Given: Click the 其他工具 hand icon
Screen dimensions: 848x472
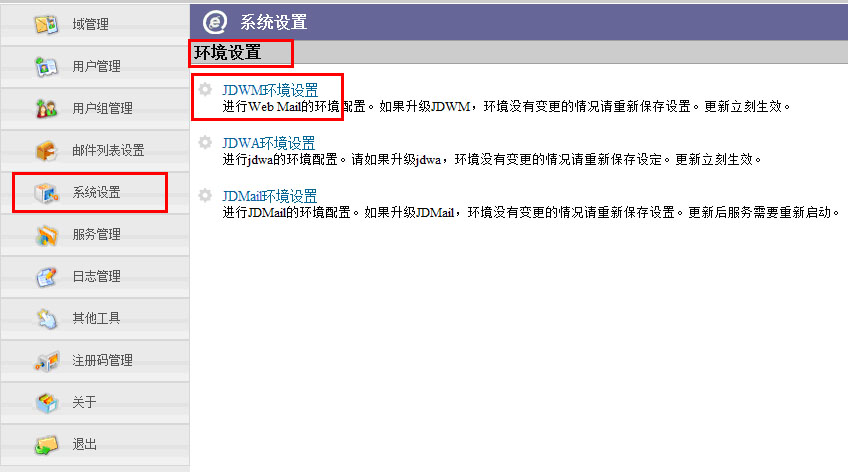Looking at the screenshot, I should 46,318.
